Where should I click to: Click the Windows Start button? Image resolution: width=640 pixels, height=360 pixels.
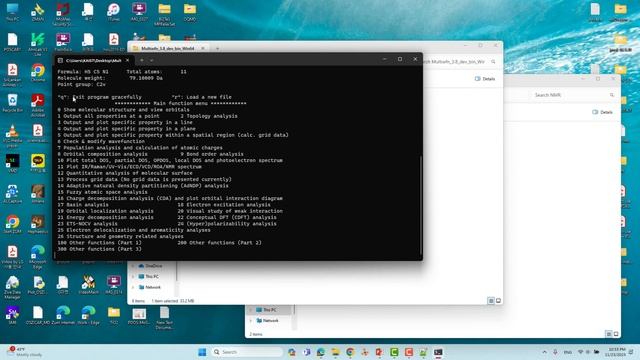click(202, 352)
